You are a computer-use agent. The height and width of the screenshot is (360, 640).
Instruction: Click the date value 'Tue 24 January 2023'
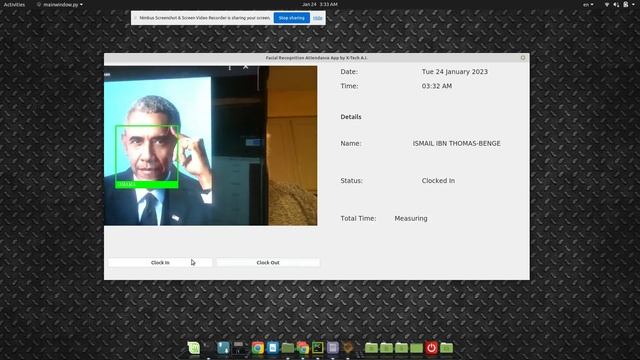click(x=455, y=71)
